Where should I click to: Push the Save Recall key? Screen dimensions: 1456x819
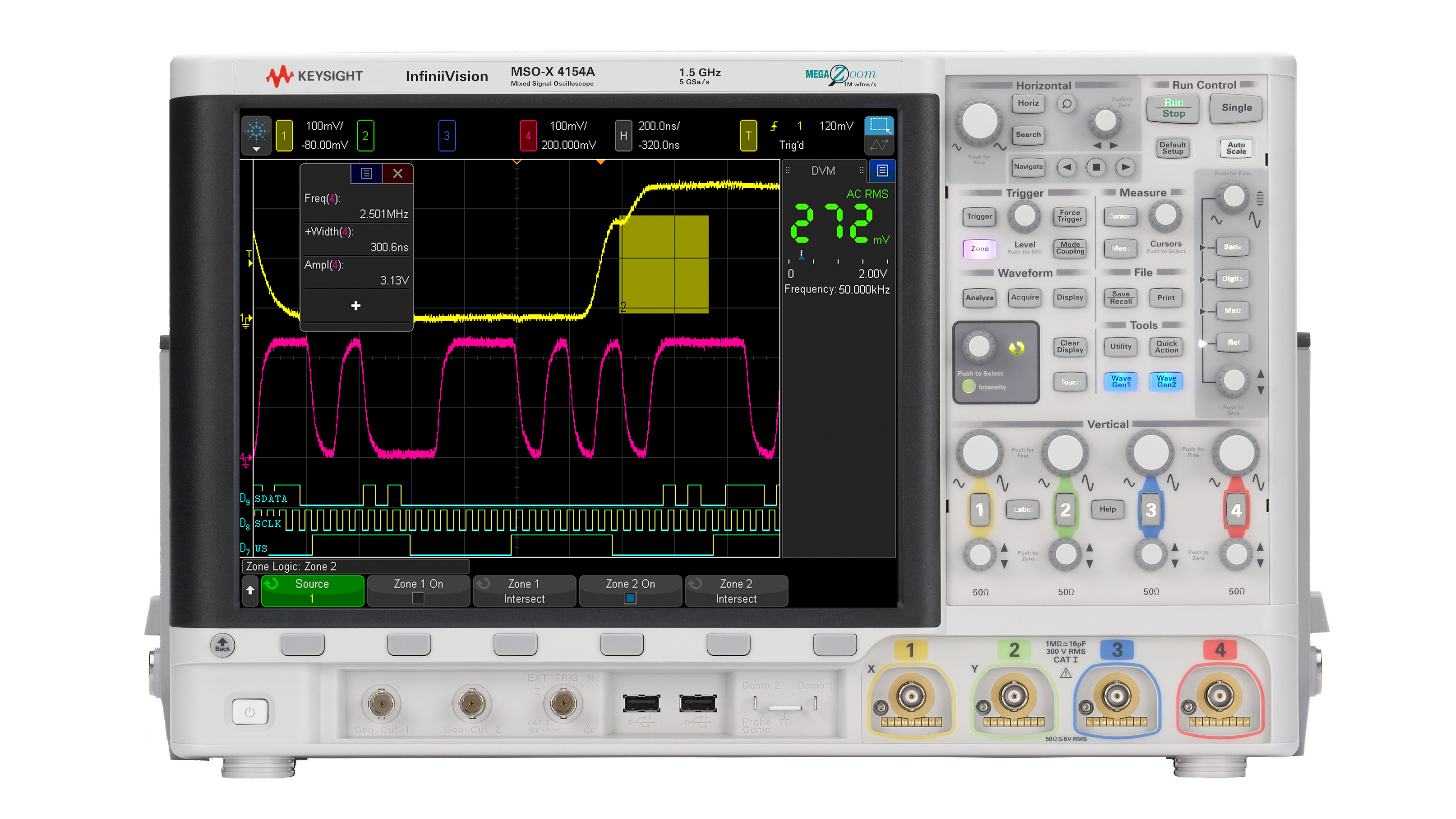tap(1120, 297)
